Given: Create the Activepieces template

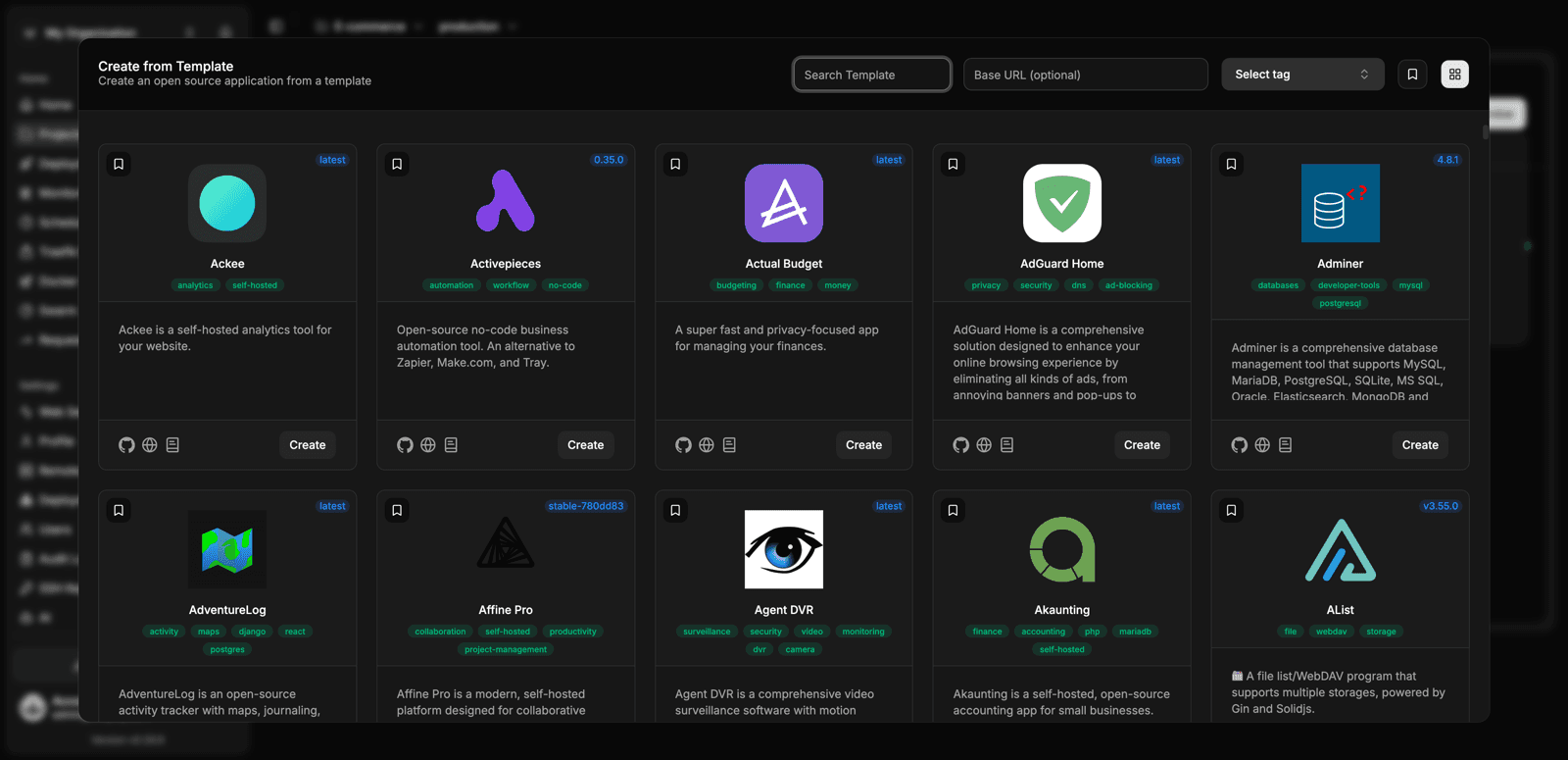Looking at the screenshot, I should click(586, 445).
